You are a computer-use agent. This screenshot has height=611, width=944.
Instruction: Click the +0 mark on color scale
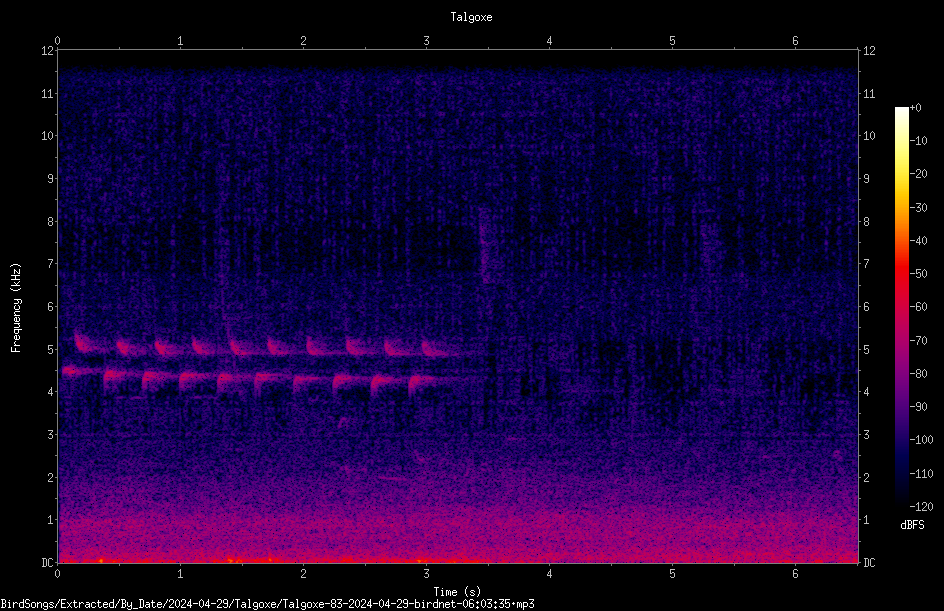click(x=915, y=108)
